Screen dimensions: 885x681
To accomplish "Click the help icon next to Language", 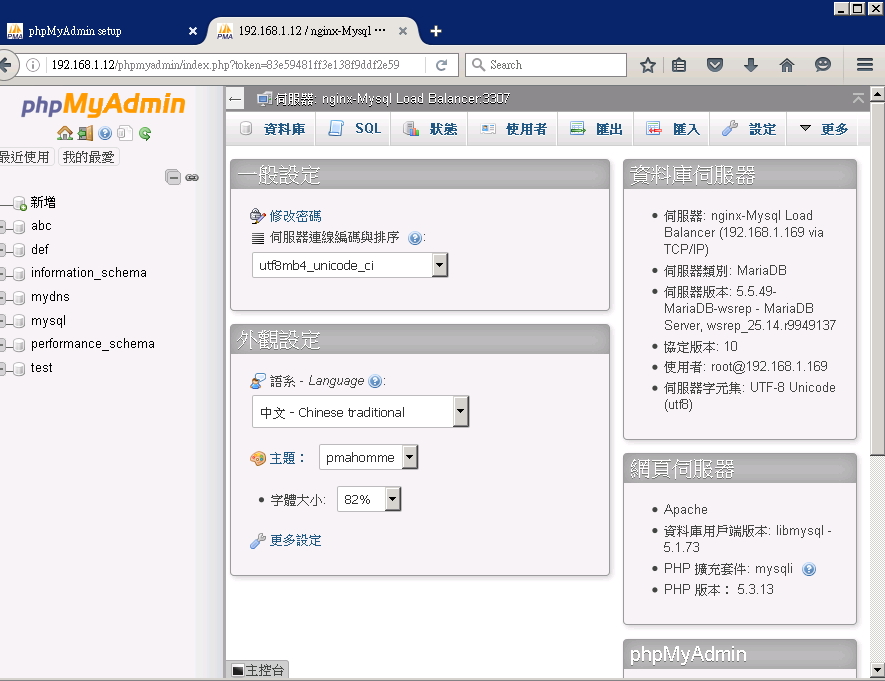I will click(x=374, y=381).
